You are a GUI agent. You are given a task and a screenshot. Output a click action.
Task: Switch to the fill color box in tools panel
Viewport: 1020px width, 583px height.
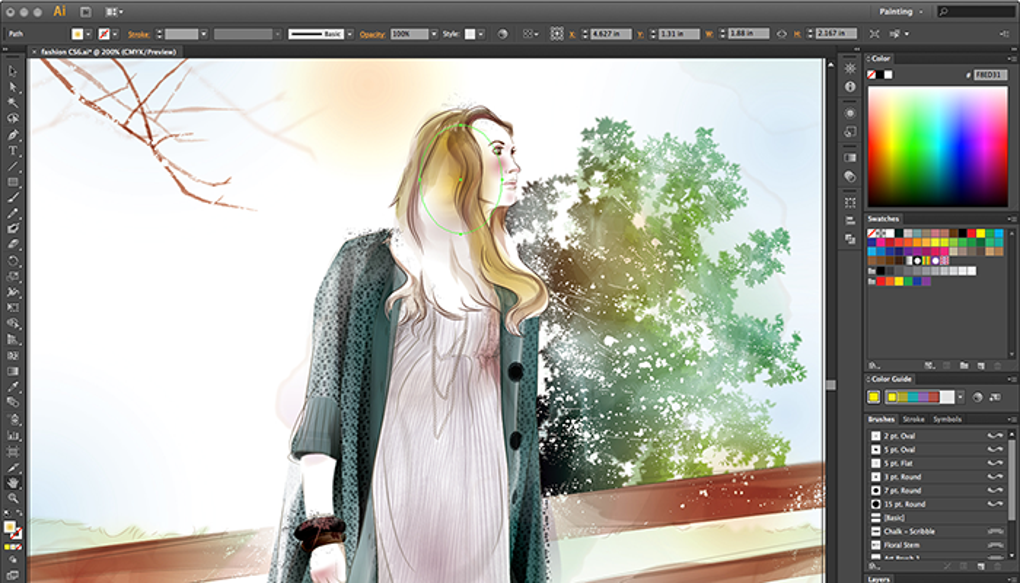10,527
